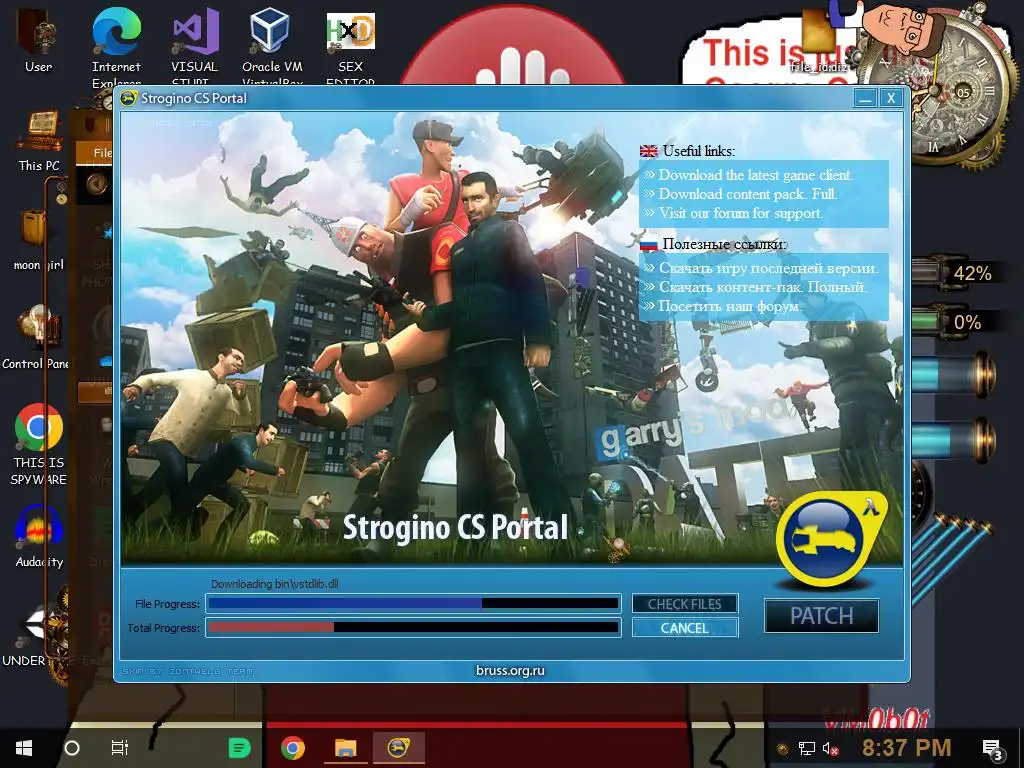This screenshot has width=1024, height=768.
Task: Select Strogino CS Portal taskbar button
Action: coord(399,748)
